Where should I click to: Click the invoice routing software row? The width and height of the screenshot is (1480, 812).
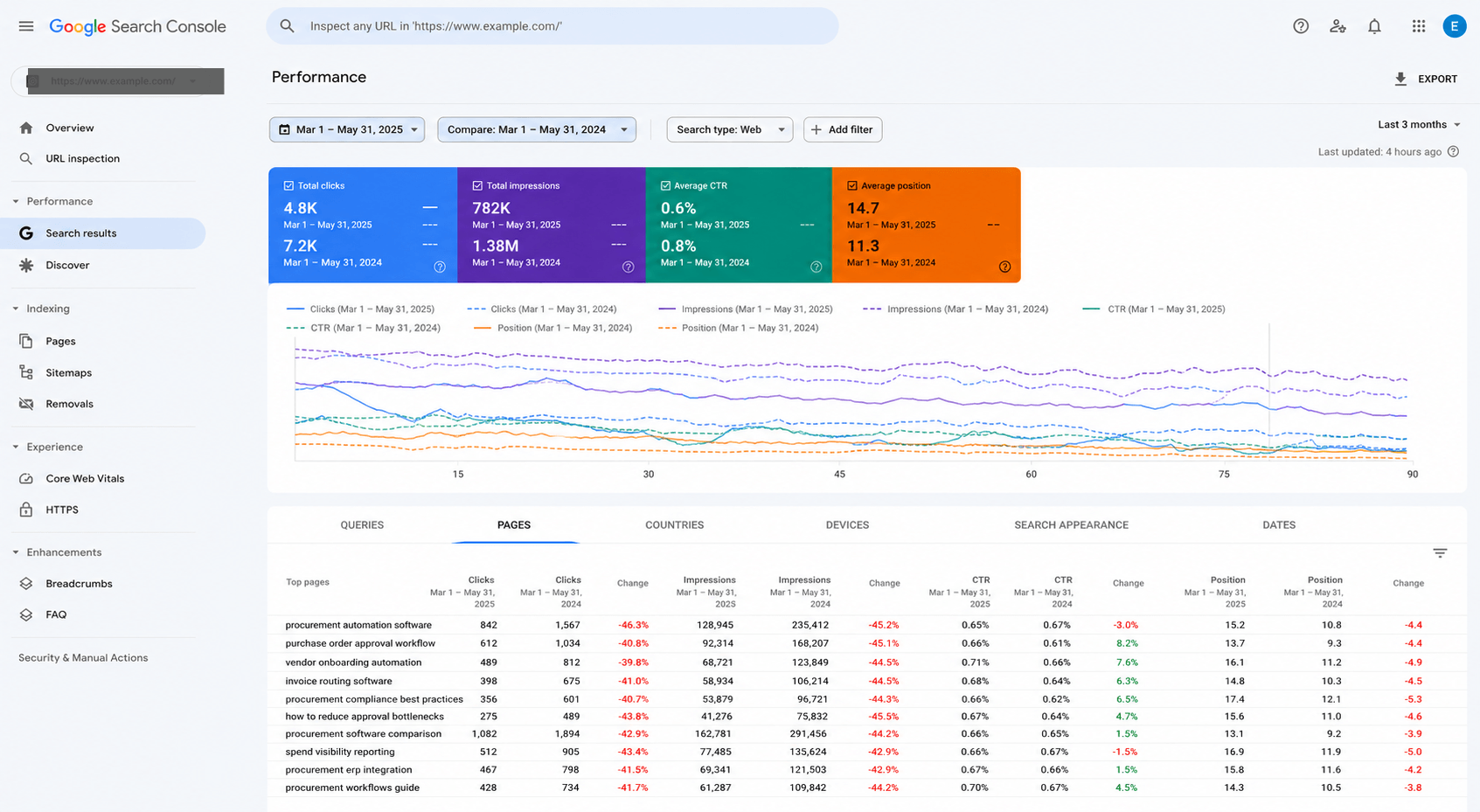pyautogui.click(x=866, y=681)
